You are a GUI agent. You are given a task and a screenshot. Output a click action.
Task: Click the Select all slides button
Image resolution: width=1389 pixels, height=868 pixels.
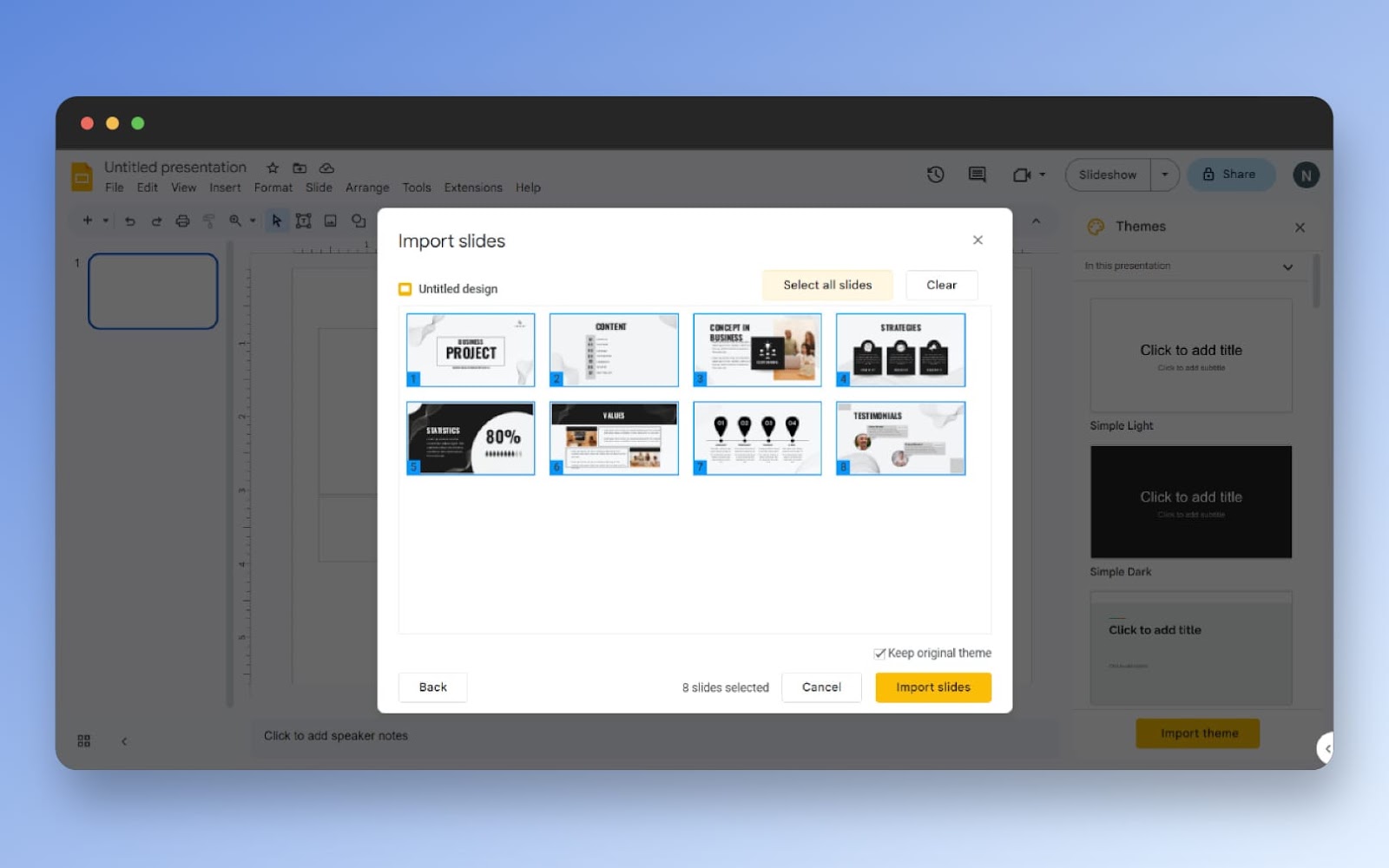point(826,285)
